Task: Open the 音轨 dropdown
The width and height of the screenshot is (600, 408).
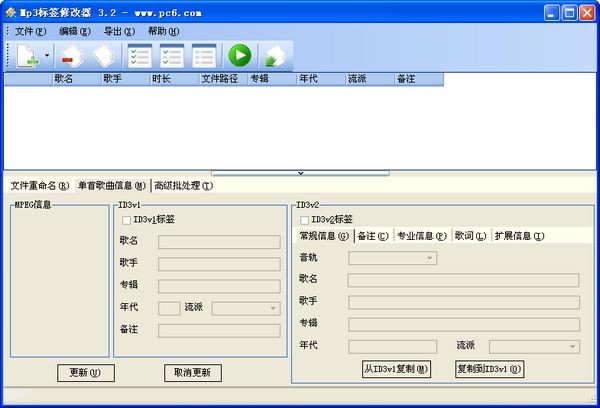Action: [x=392, y=258]
